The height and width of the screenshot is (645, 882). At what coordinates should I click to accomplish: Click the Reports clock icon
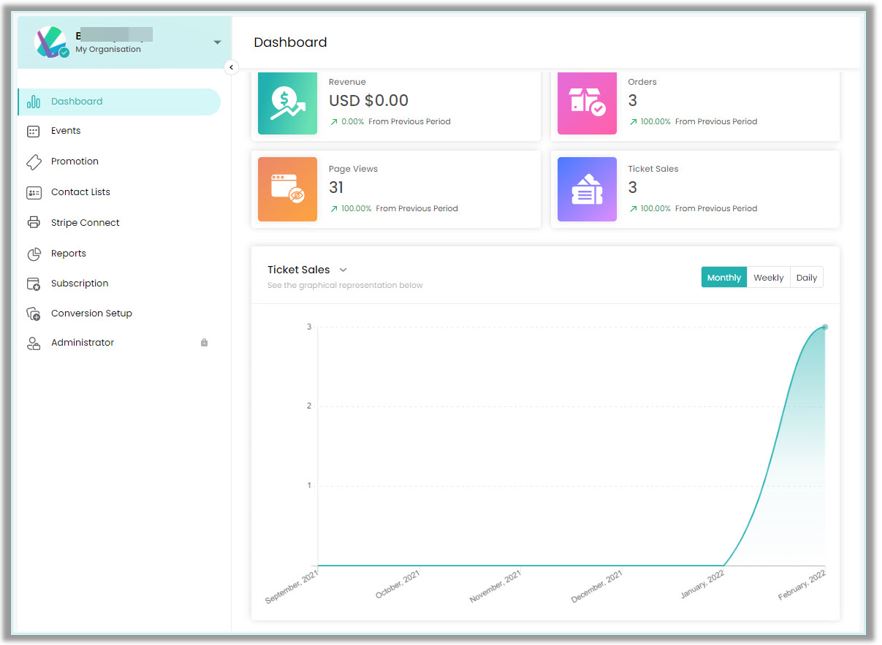tap(33, 253)
